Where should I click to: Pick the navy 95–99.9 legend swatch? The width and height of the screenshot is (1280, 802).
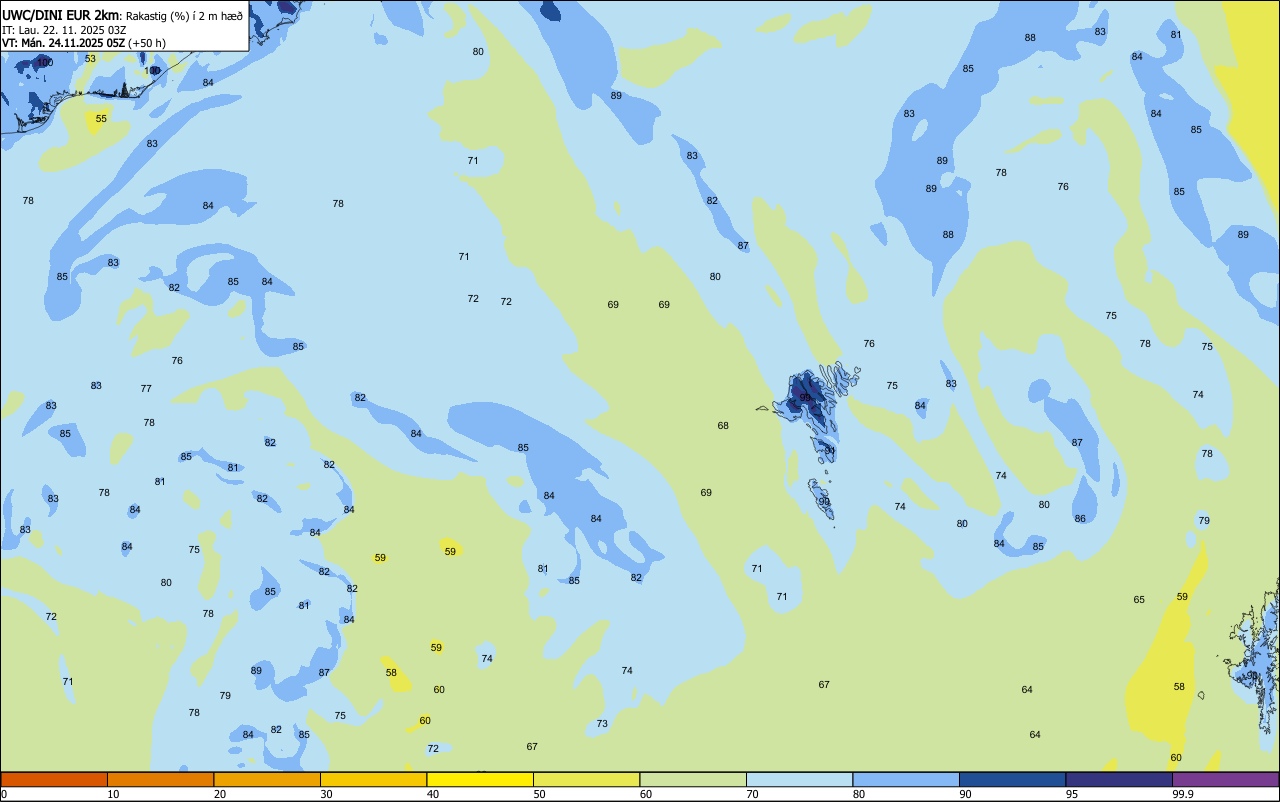coord(1119,779)
